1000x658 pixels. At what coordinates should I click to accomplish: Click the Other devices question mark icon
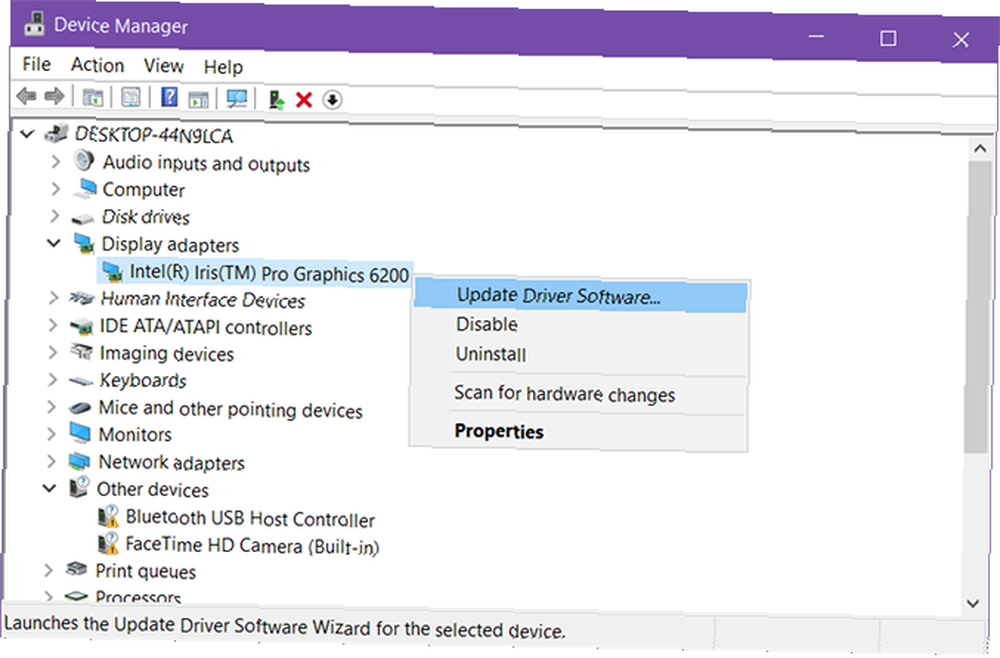[78, 487]
